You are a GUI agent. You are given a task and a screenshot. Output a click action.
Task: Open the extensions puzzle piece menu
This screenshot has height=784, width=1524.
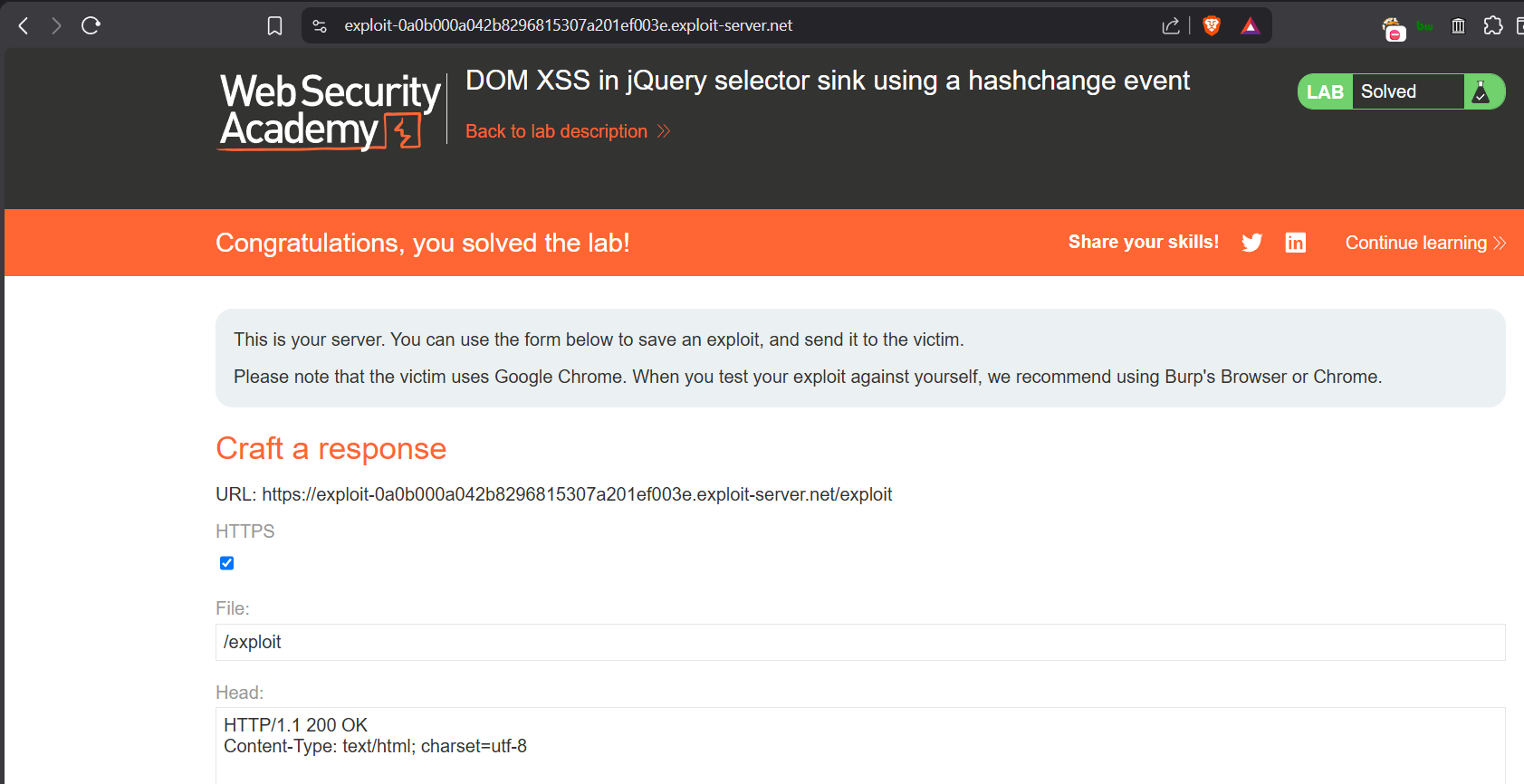(1493, 26)
